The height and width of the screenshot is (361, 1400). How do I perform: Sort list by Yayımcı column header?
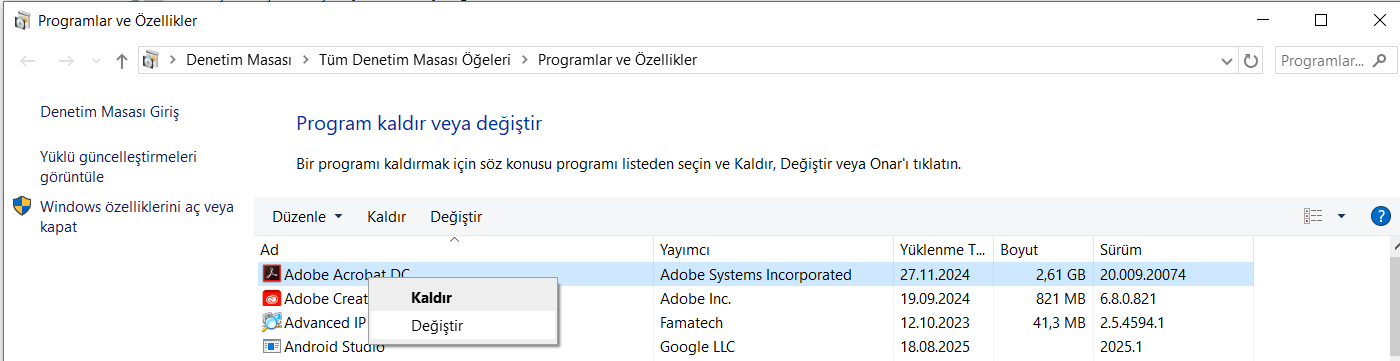tap(773, 249)
